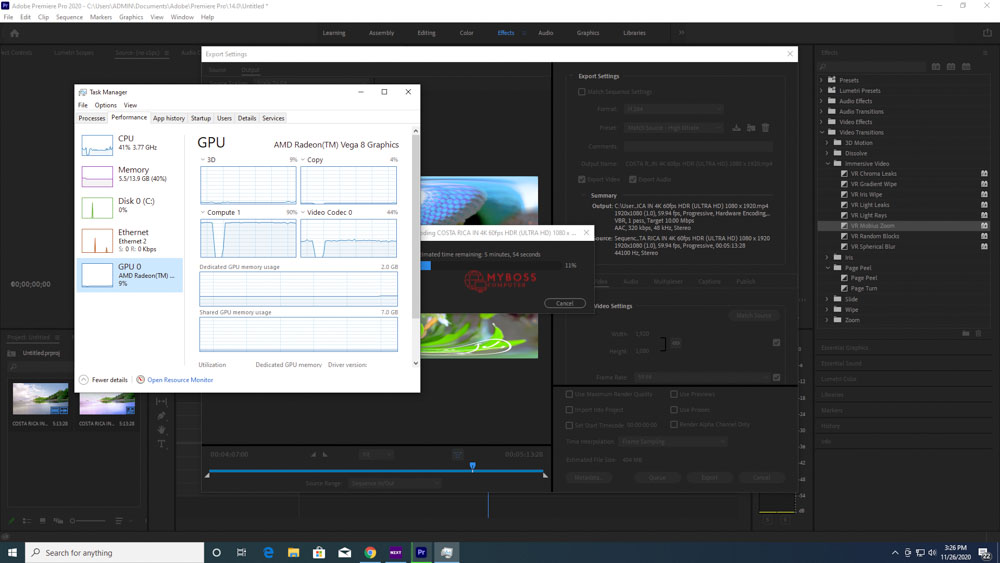Click the Premiere Pro Home icon
Viewport: 1000px width, 563px height.
coord(14,33)
